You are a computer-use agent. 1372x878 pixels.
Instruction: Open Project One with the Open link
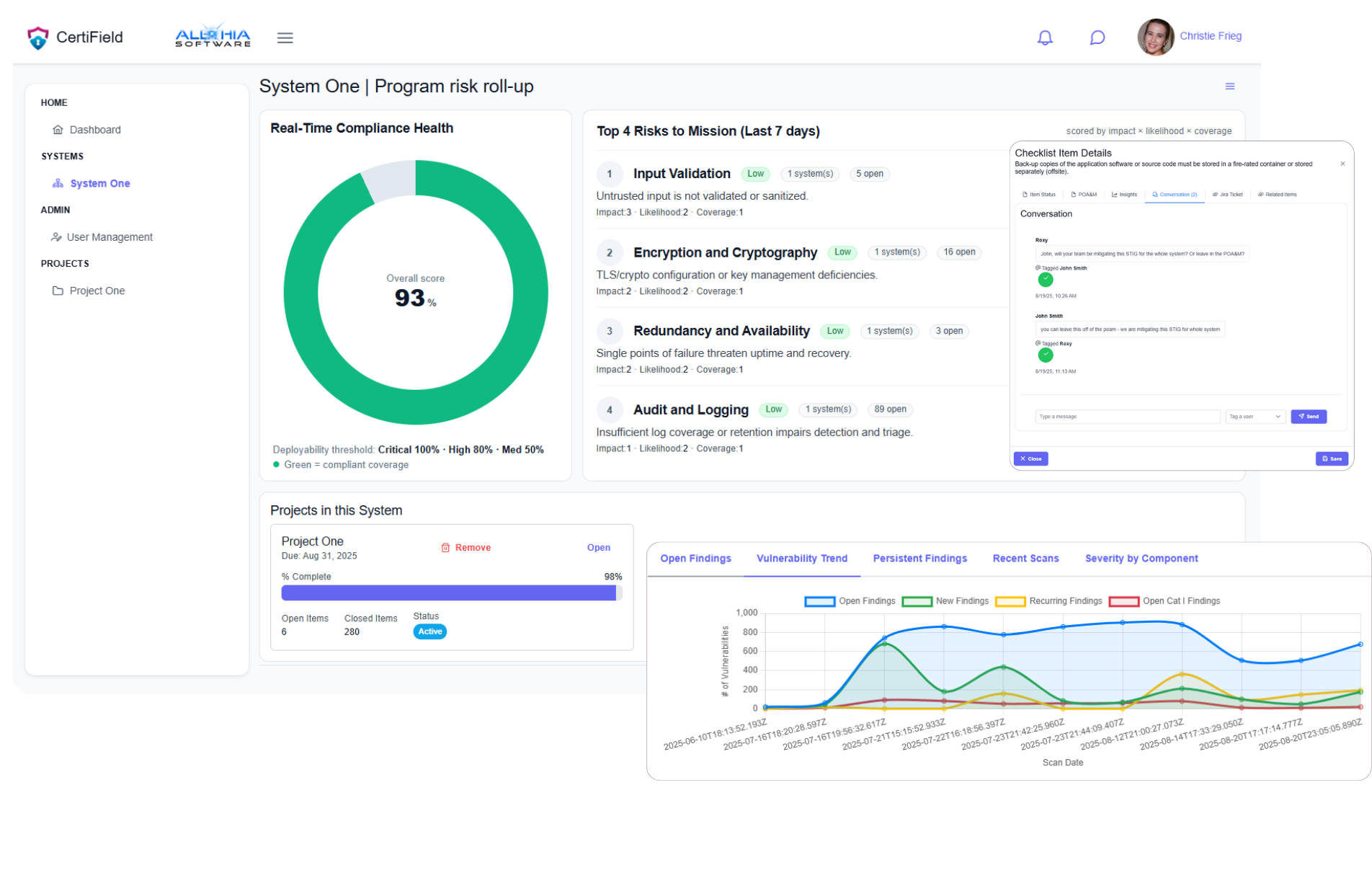coord(598,547)
